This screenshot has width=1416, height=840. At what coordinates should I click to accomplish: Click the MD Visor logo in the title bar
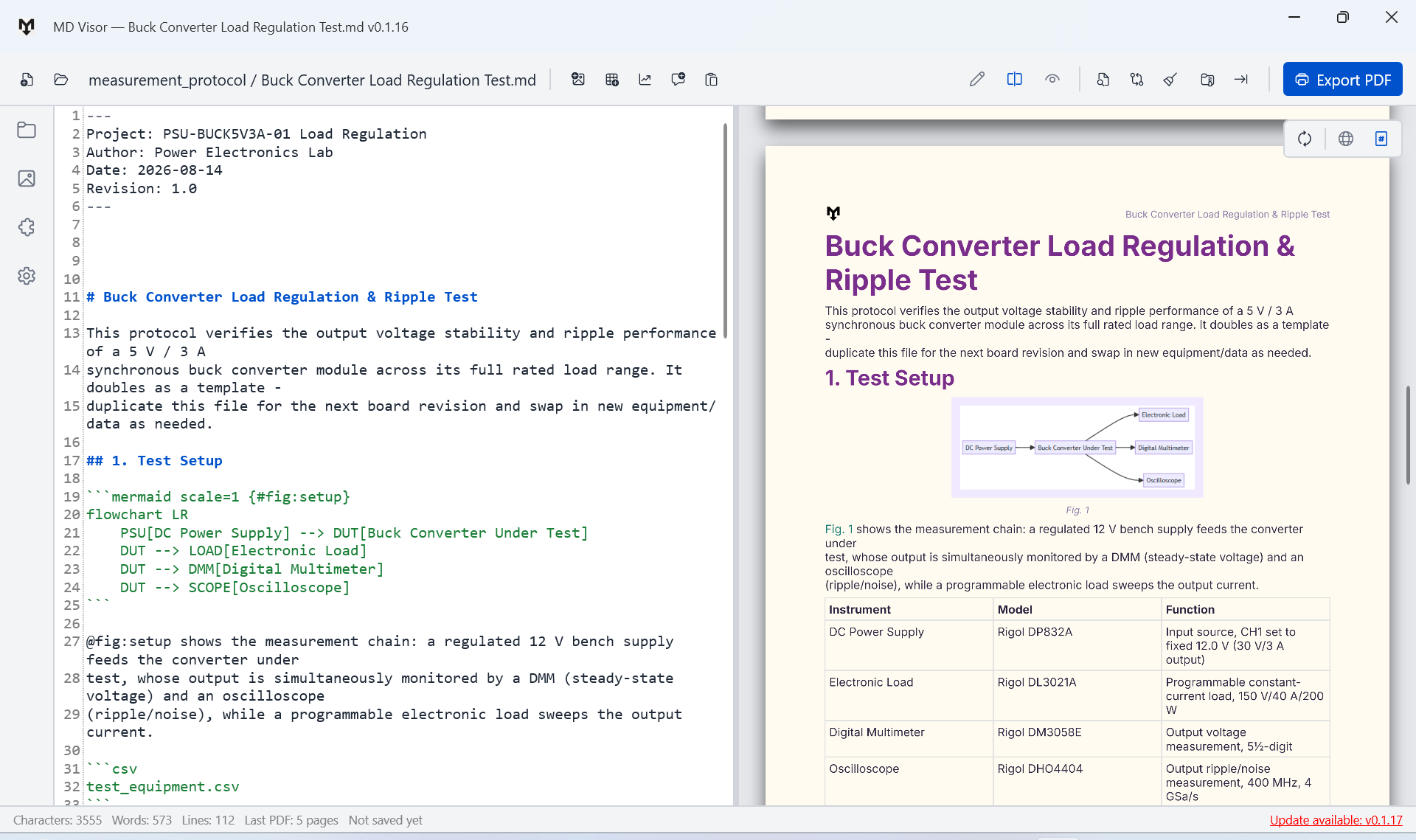[27, 27]
